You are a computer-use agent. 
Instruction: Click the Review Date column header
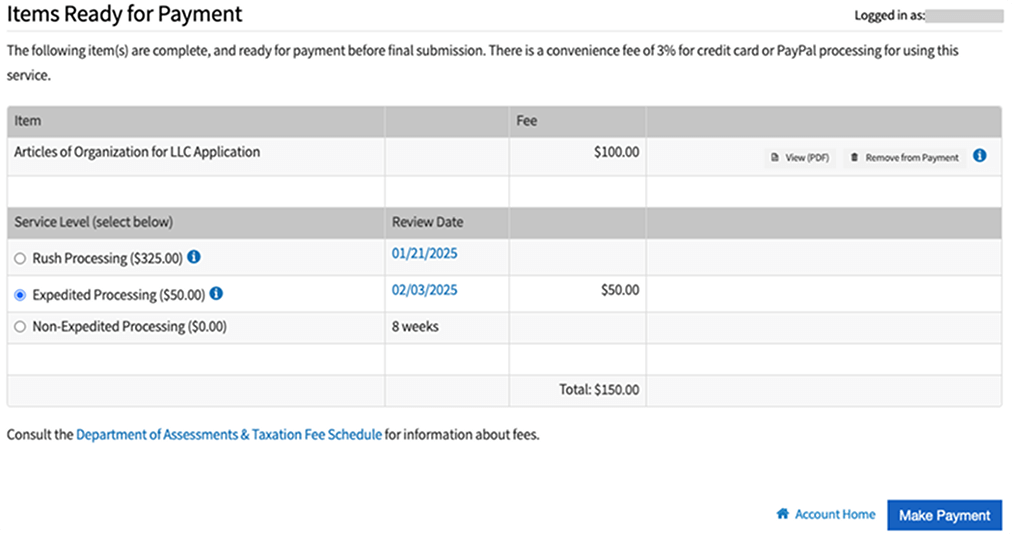[x=427, y=222]
